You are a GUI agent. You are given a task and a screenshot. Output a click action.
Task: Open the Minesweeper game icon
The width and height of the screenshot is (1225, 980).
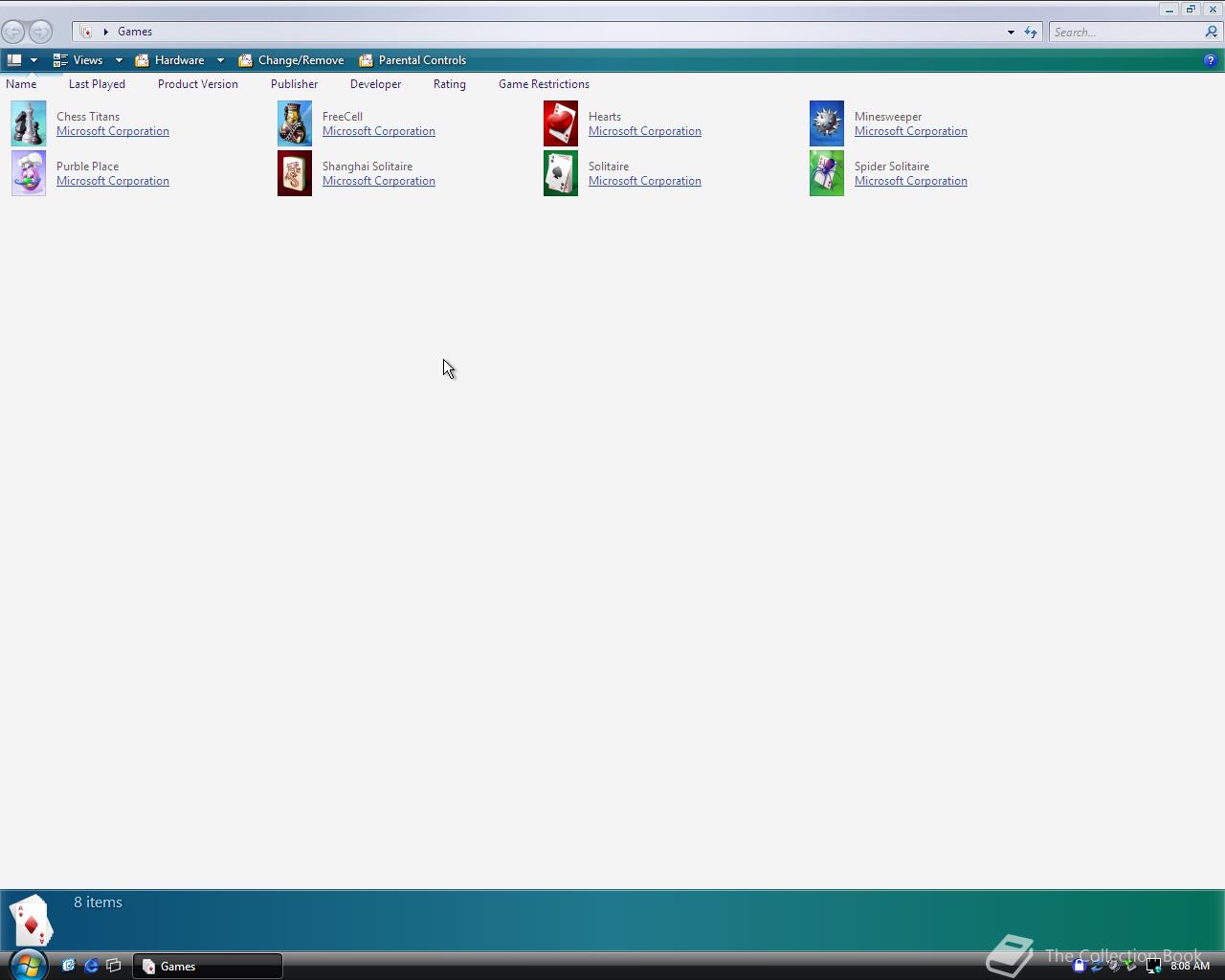click(827, 123)
